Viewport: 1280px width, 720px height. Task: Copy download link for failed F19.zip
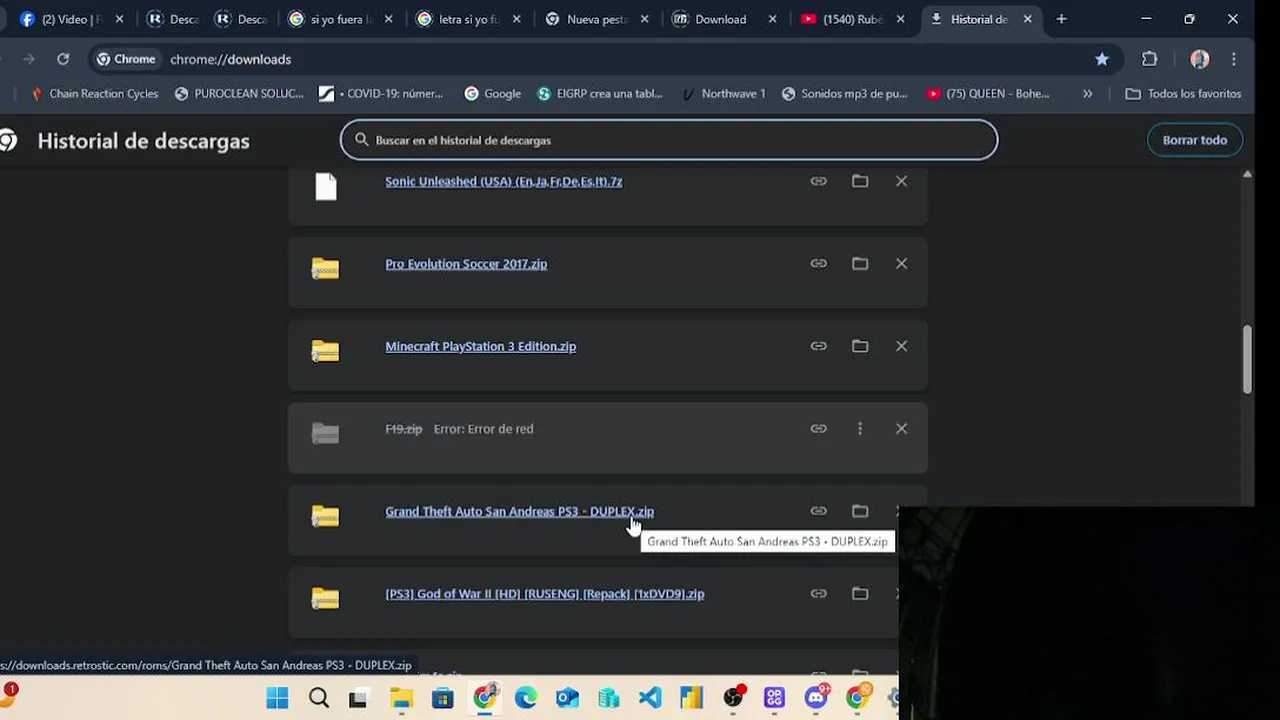click(818, 429)
